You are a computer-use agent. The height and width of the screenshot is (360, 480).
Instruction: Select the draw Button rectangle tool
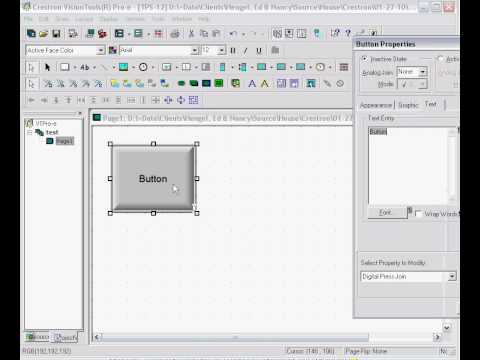coord(65,67)
